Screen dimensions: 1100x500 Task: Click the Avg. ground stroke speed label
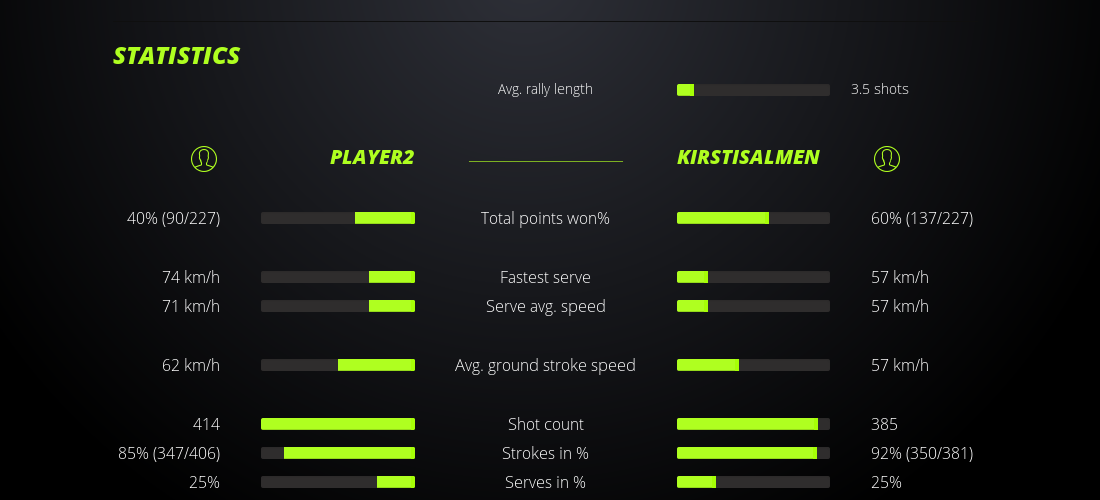pyautogui.click(x=545, y=365)
